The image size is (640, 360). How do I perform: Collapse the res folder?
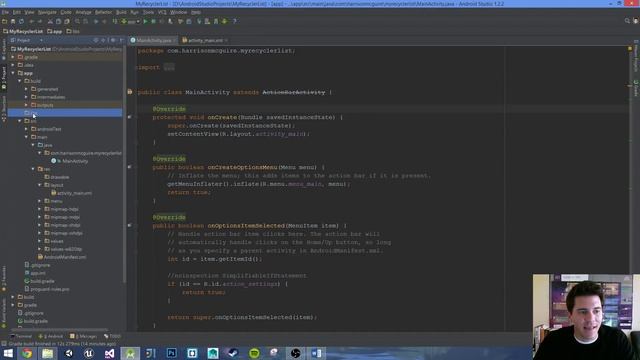tap(33, 169)
